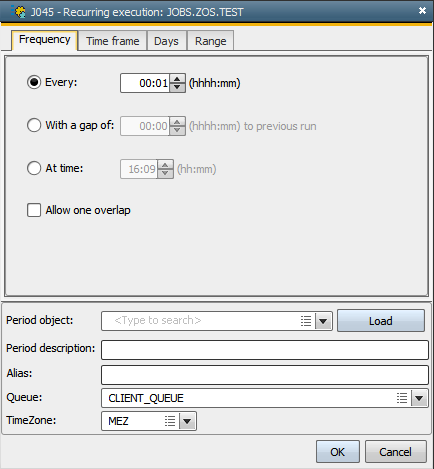Choose the At time radio button
Viewport: 434px width, 469px height.
(x=34, y=168)
